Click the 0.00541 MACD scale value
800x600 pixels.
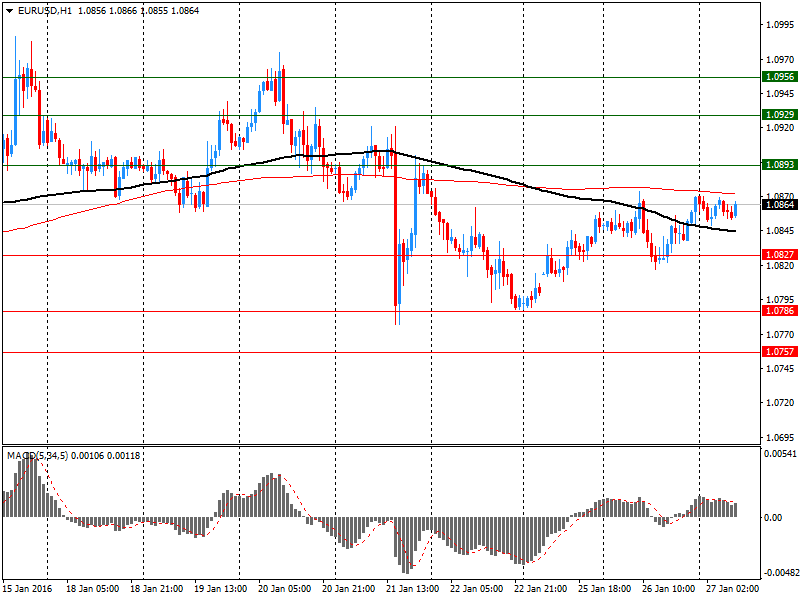coord(780,455)
